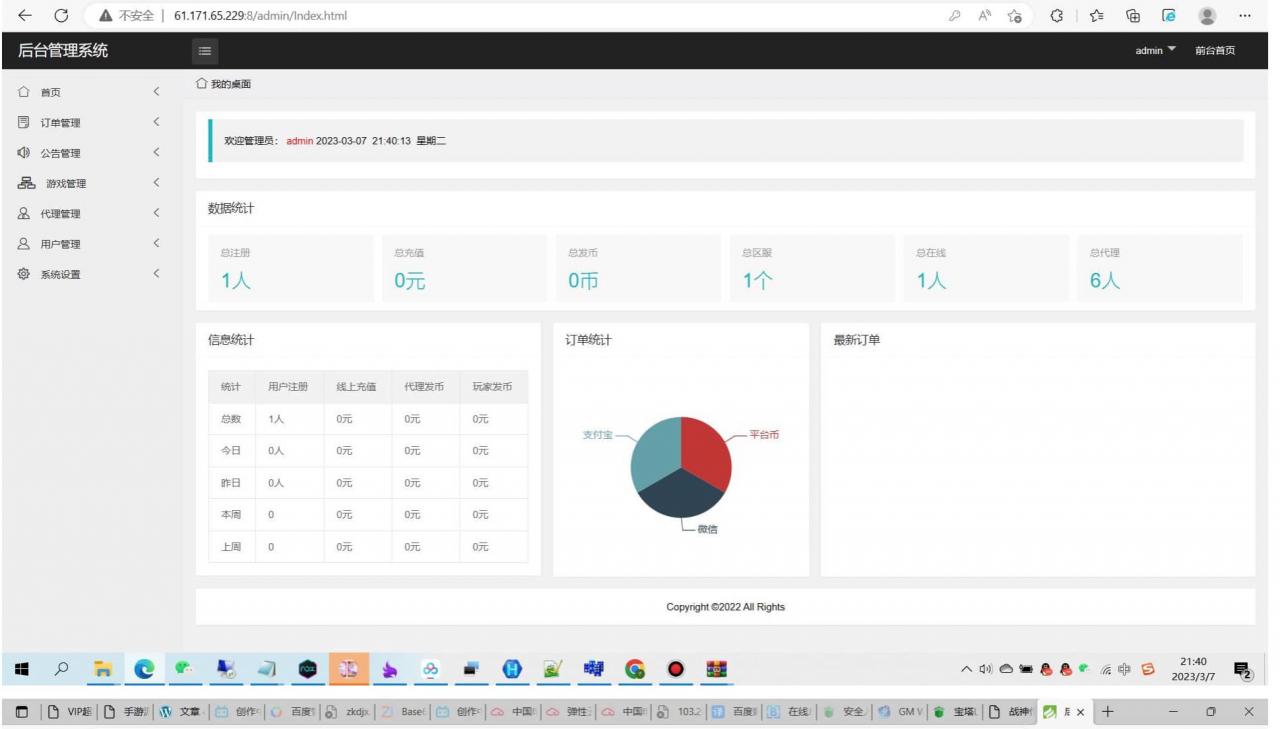Screen dimensions: 1280x729
Task: Close the current active browser tab
Action: pyautogui.click(x=1081, y=712)
